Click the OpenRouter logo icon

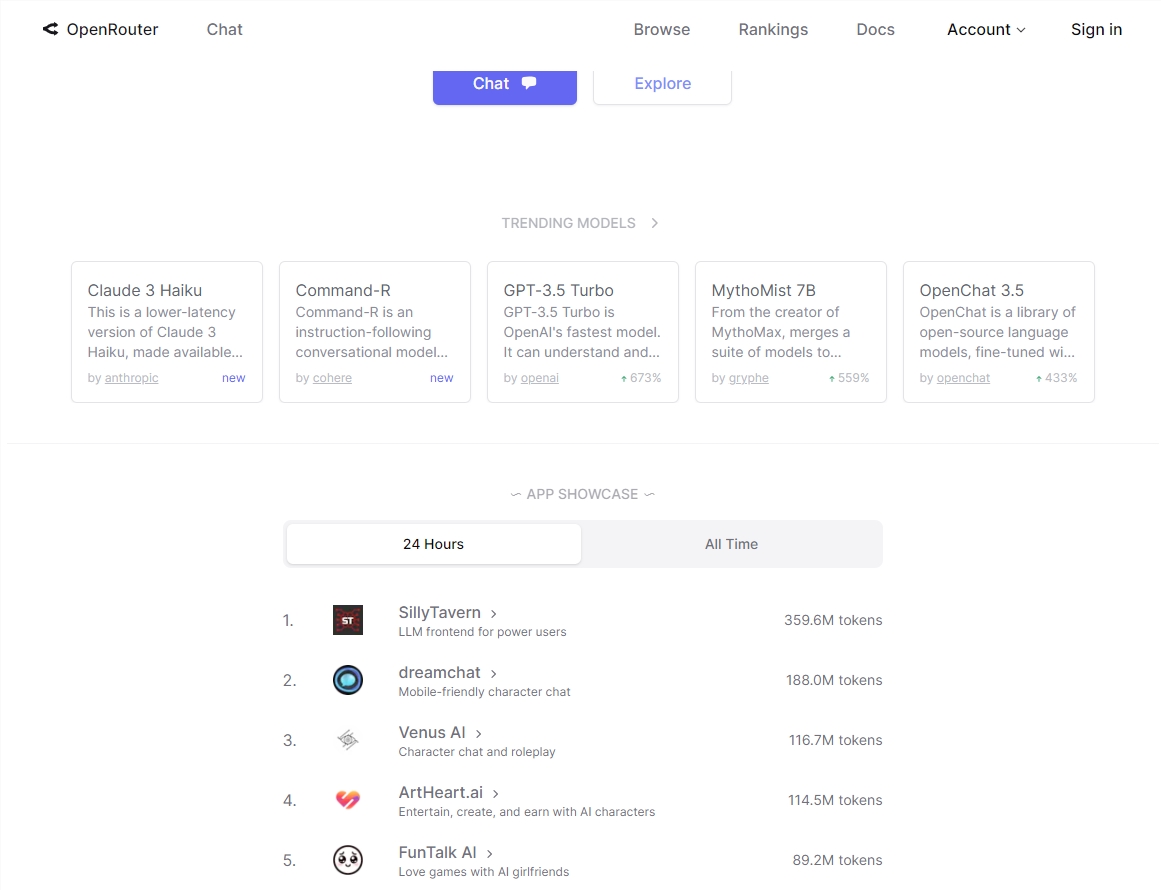coord(50,29)
